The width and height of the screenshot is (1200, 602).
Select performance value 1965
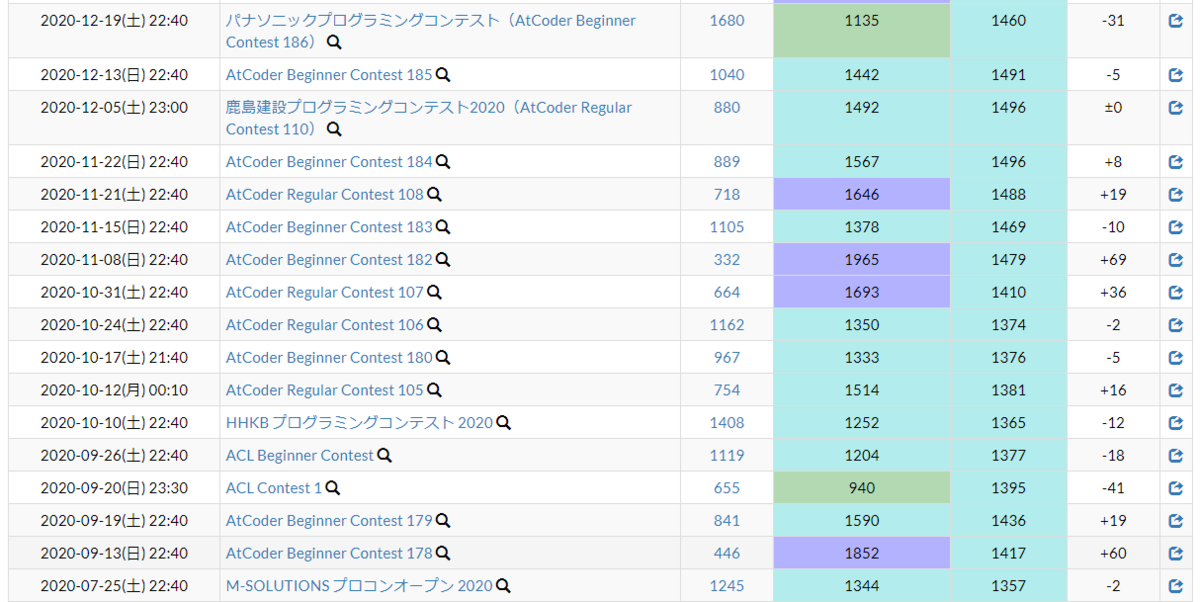862,260
